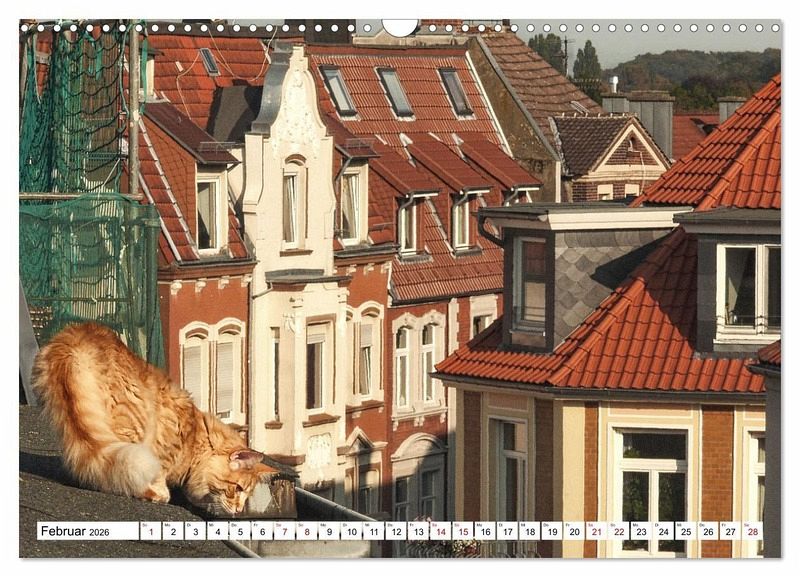
Task: Select day 16 in the calendar strip
Action: point(485,531)
